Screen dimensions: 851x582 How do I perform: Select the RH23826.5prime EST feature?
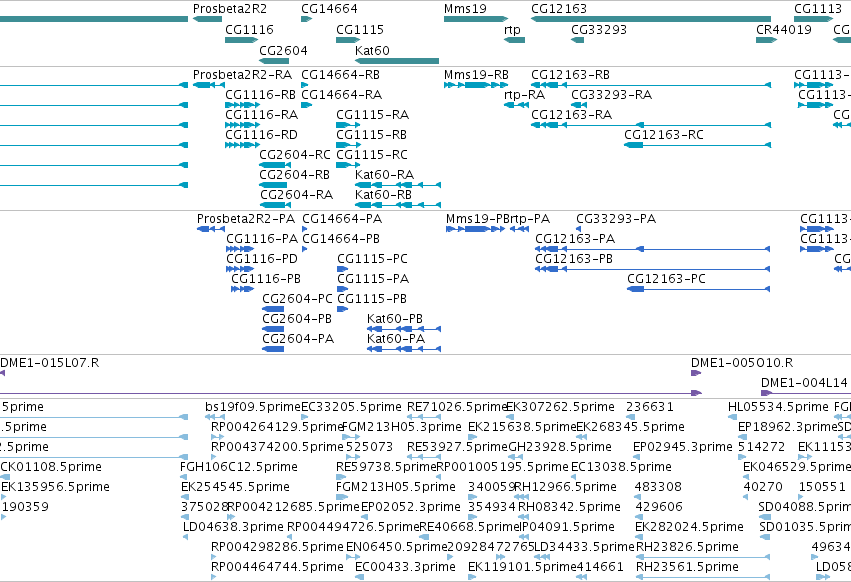[703, 557]
